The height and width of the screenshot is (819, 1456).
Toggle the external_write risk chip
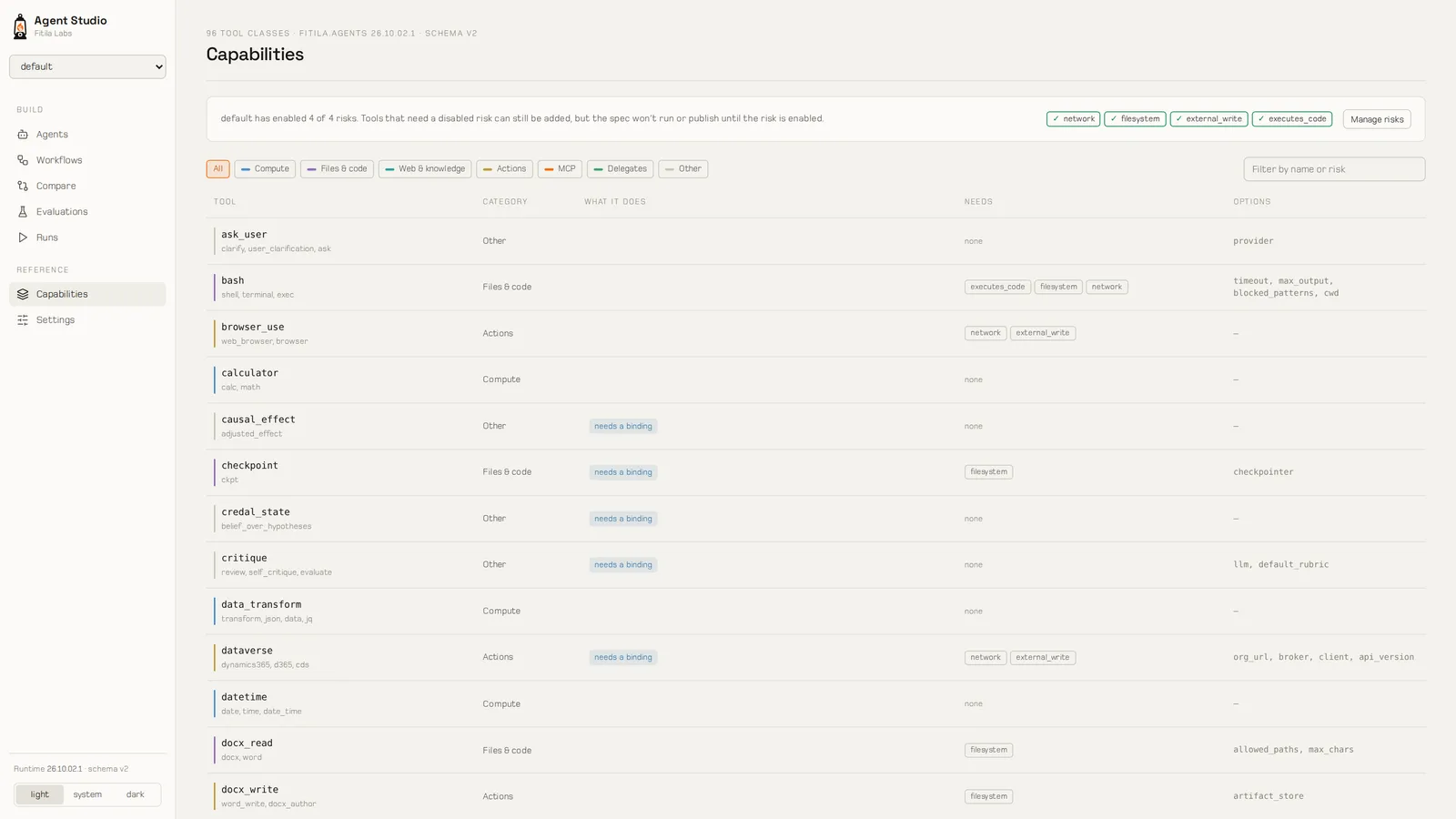pos(1209,119)
